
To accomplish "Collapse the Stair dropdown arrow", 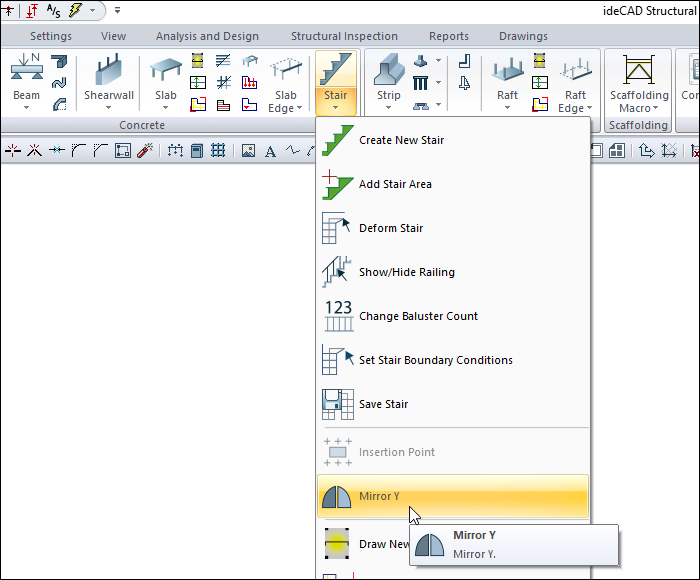I will [x=336, y=108].
